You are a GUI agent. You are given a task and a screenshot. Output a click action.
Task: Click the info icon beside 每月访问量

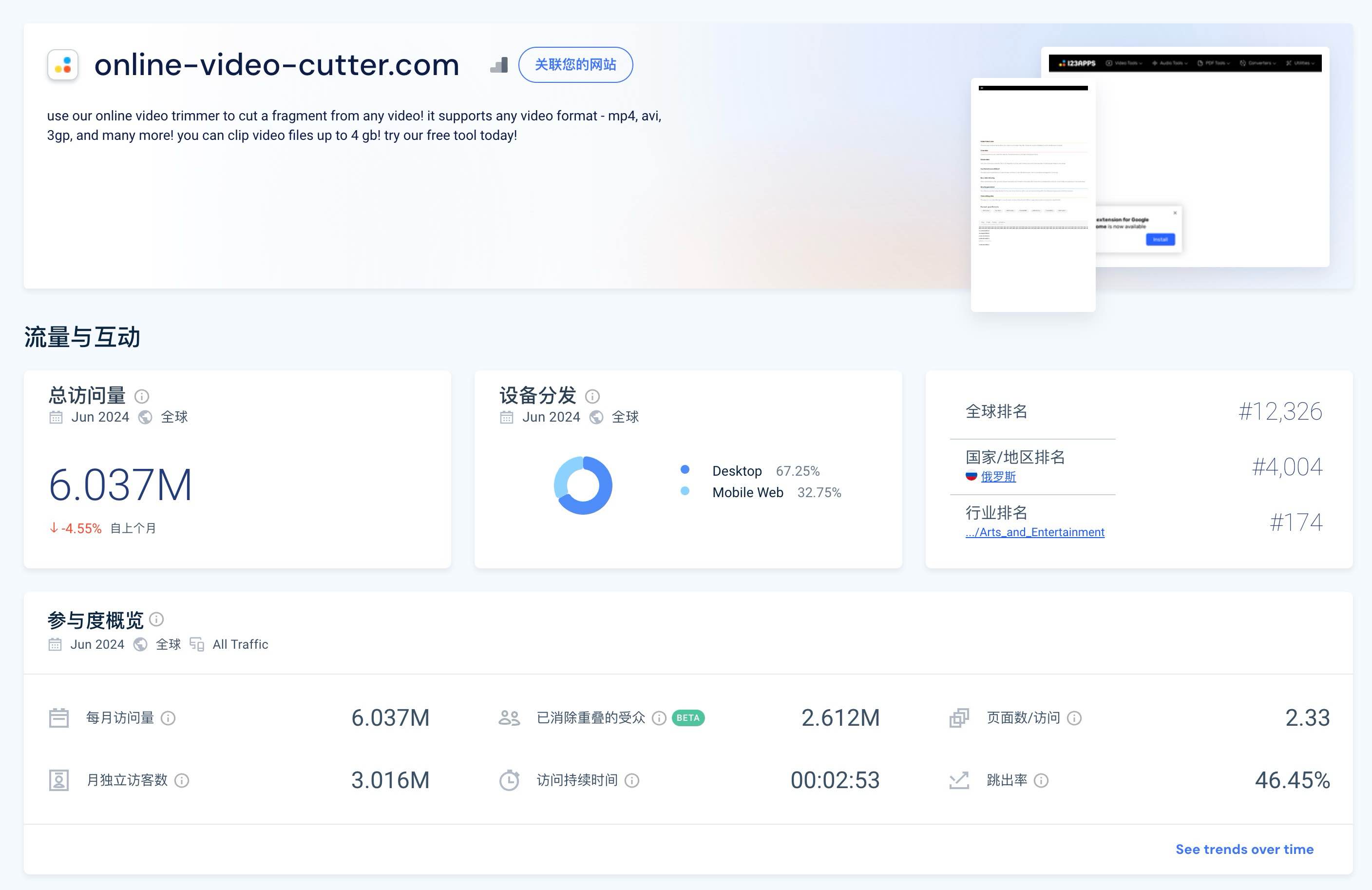pos(168,718)
